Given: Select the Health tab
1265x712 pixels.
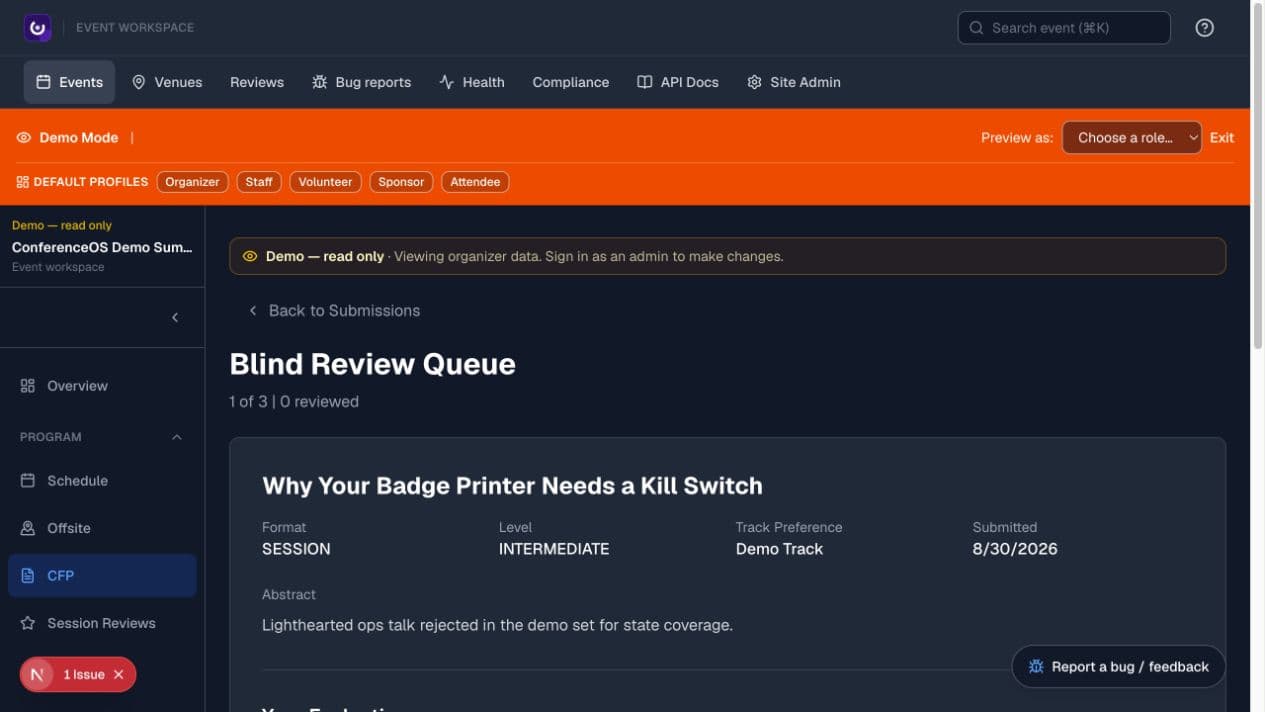Looking at the screenshot, I should click(471, 82).
